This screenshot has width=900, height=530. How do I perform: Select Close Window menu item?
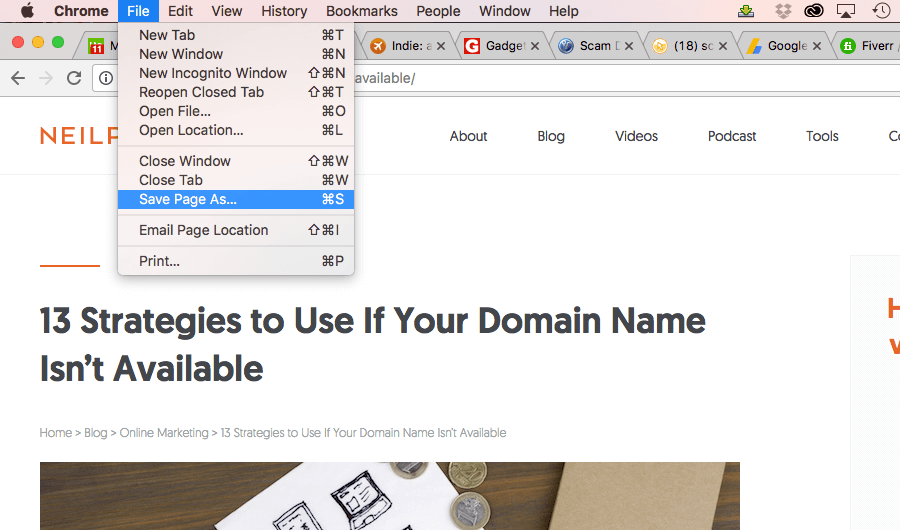coord(236,161)
